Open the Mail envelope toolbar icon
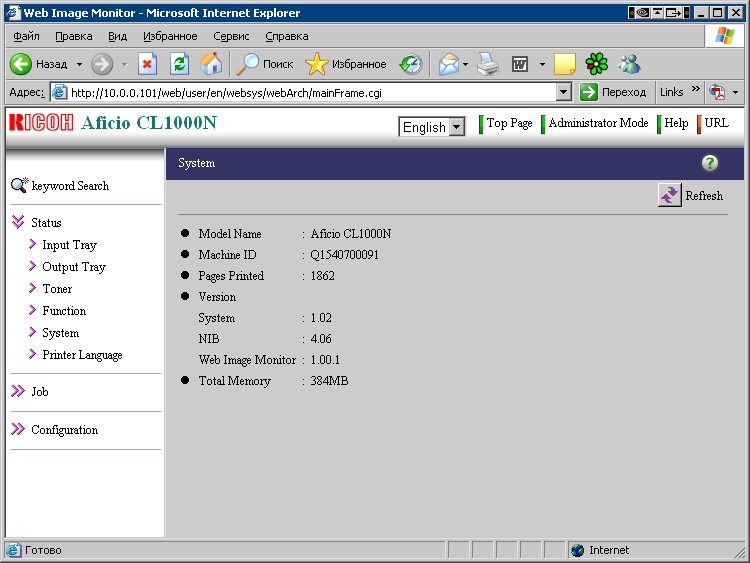Viewport: 750px width, 563px height. (x=449, y=64)
